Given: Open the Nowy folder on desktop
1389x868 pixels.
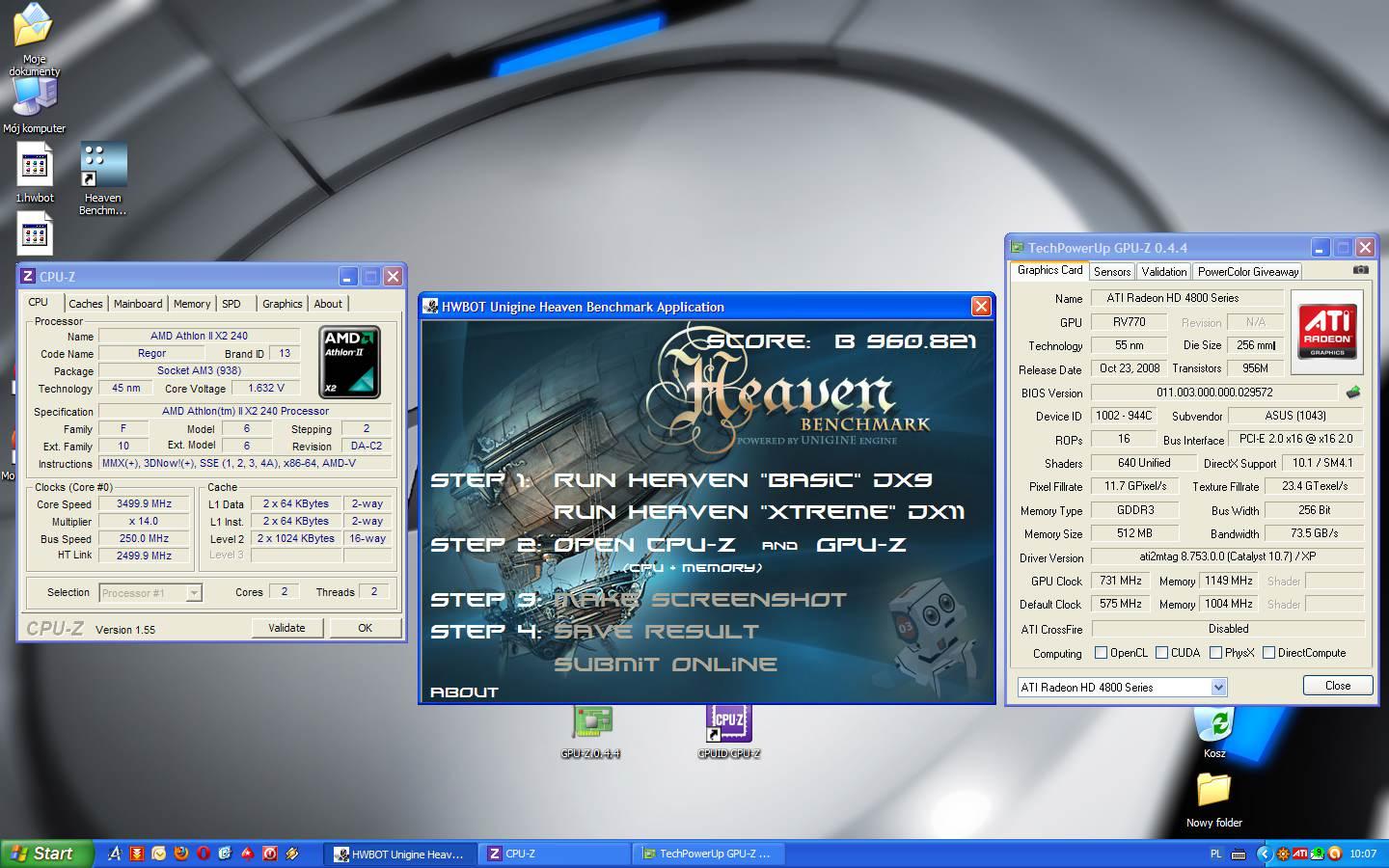Looking at the screenshot, I should click(1214, 800).
